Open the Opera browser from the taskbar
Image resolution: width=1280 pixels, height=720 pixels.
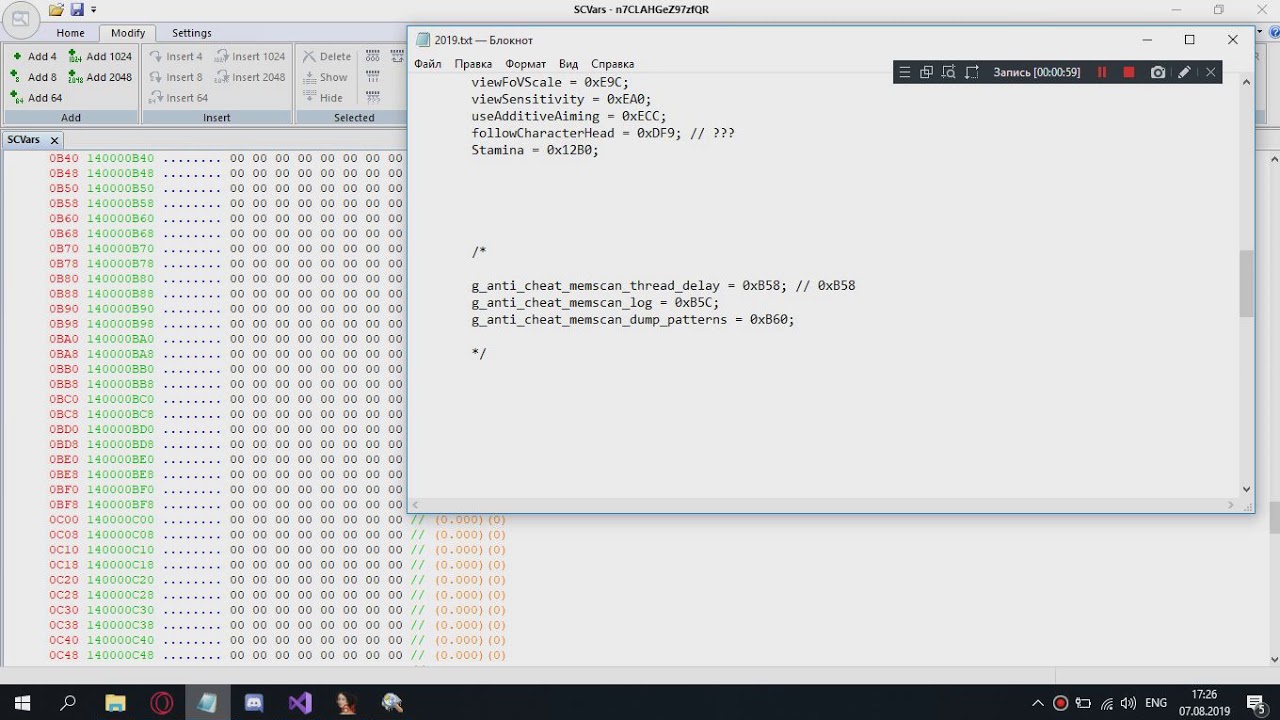161,703
